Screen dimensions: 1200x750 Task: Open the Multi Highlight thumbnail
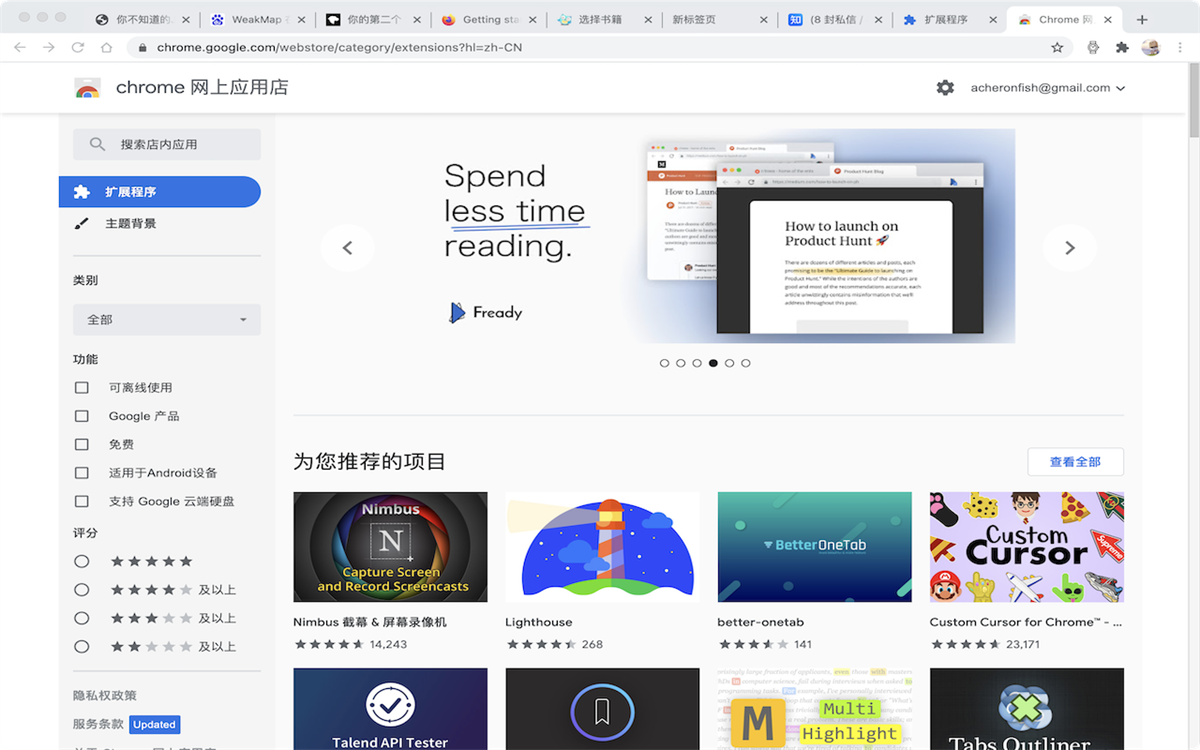[x=815, y=709]
